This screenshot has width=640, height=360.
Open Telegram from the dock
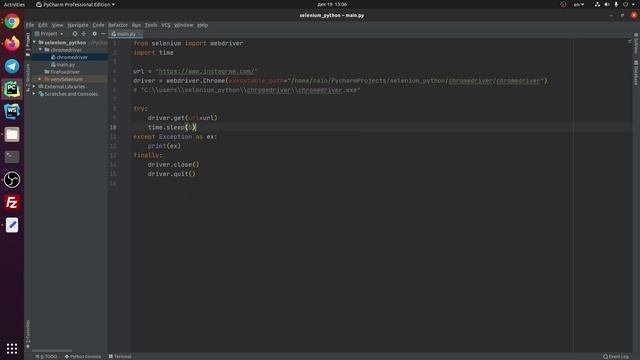(x=12, y=66)
